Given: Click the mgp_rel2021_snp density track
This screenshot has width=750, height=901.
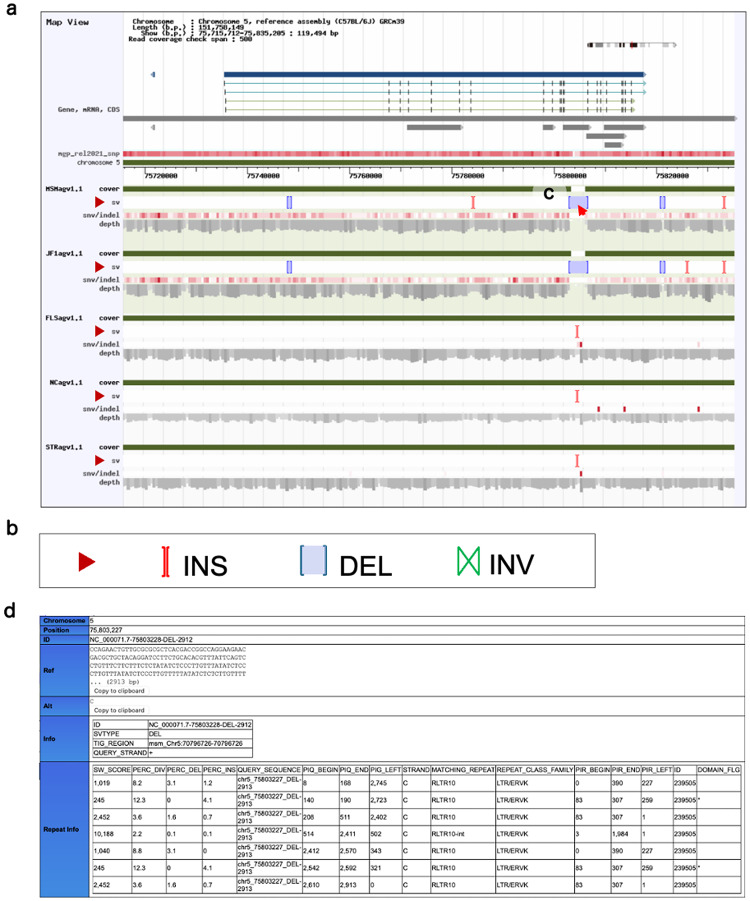Looking at the screenshot, I should tap(429, 154).
